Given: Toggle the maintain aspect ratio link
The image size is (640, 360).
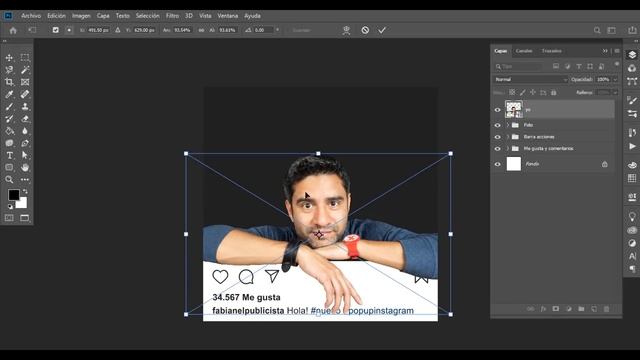Looking at the screenshot, I should click(201, 30).
